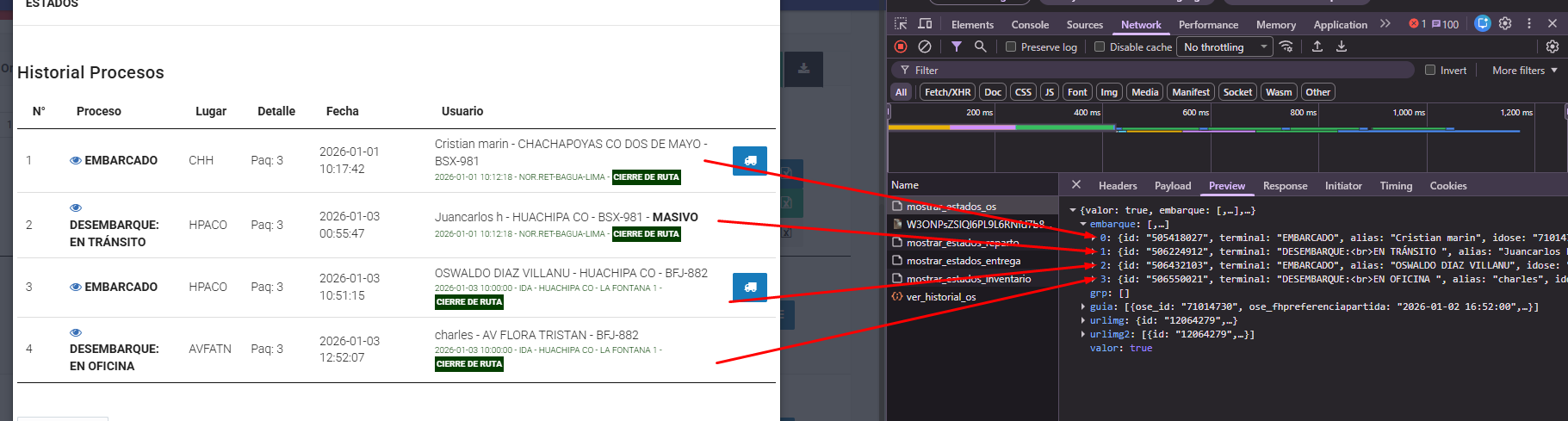This screenshot has width=1568, height=421.
Task: Expand the guia array in preview
Action: coord(1083,306)
